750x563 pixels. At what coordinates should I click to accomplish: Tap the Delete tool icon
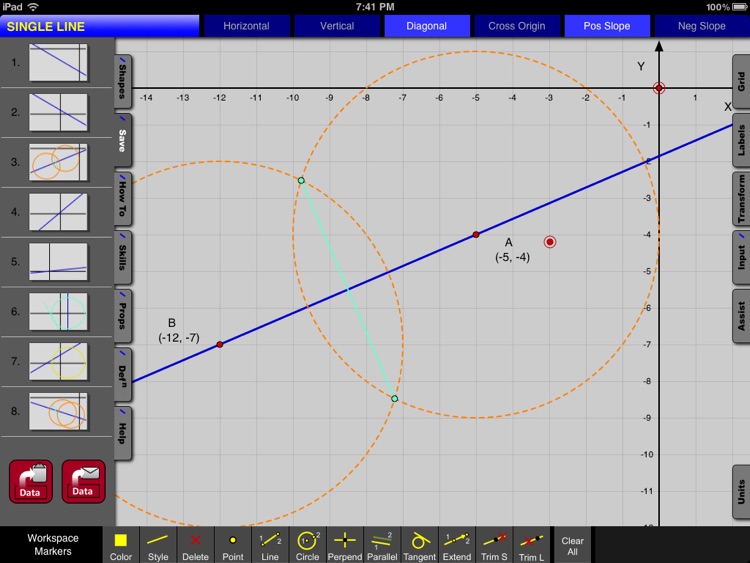(x=195, y=545)
